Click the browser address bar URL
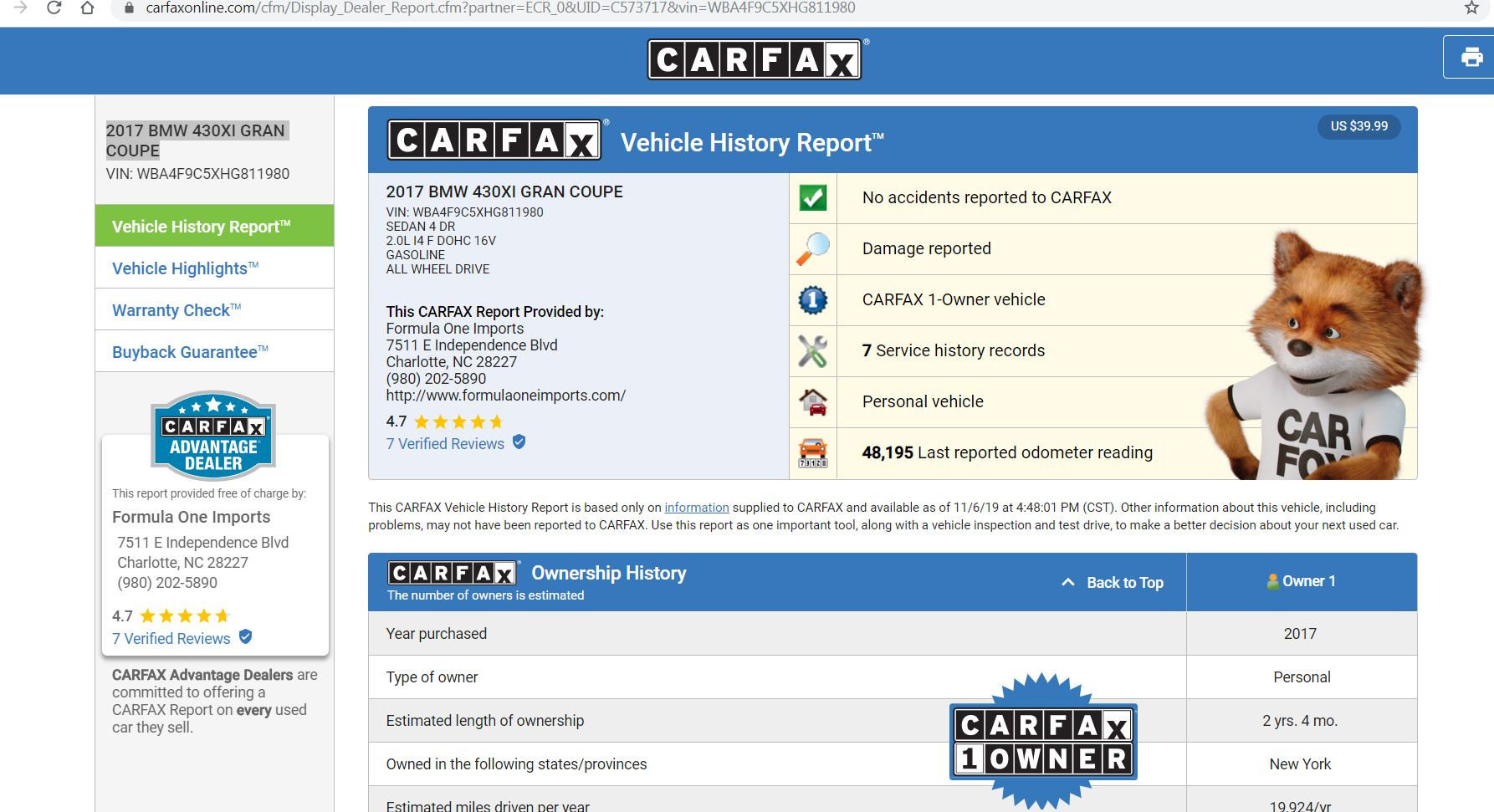The image size is (1494, 812). pos(500,8)
